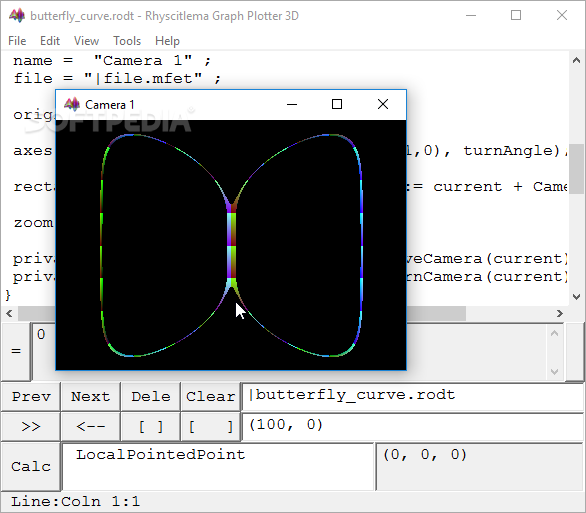Click the 'file = "|file.mfet"' code line

(x=117, y=78)
